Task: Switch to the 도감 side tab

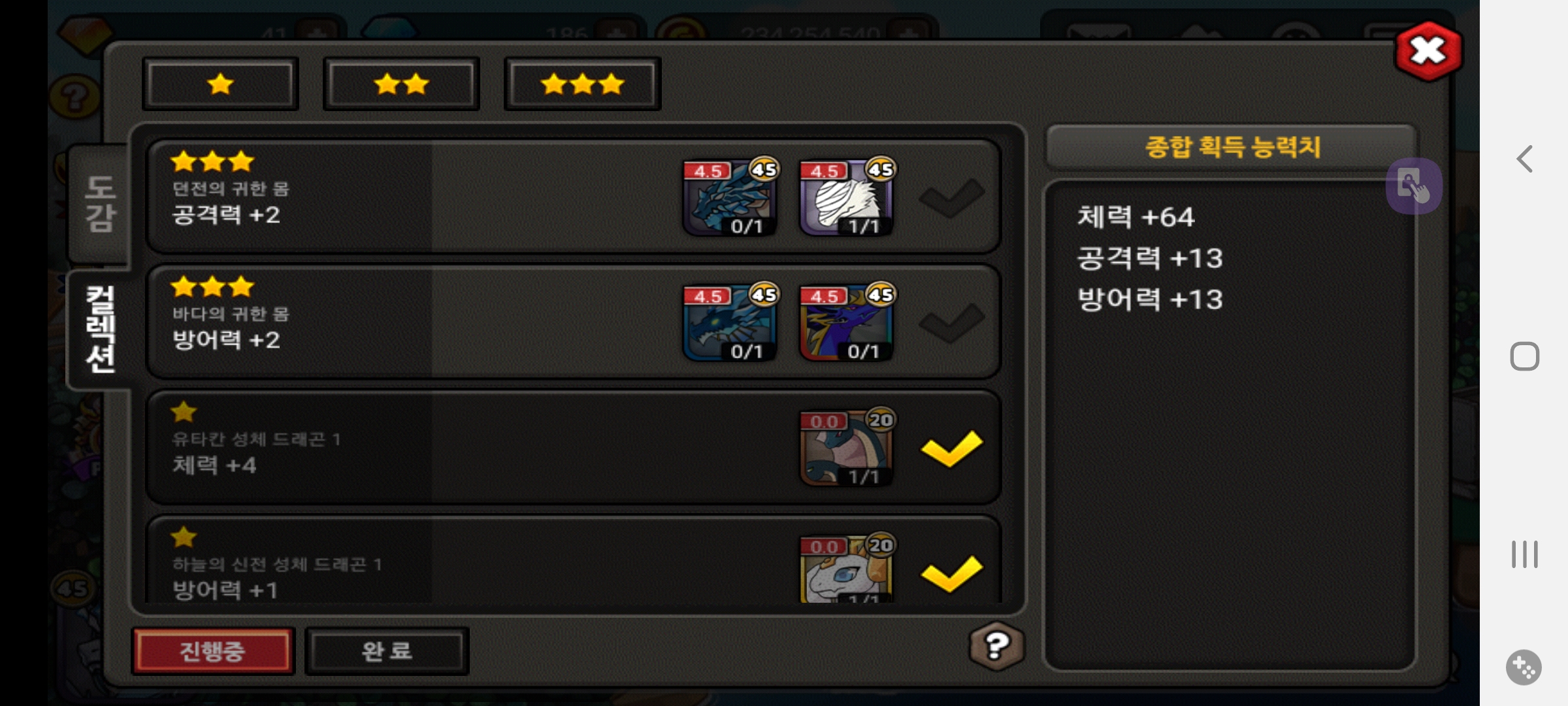Action: (x=100, y=204)
